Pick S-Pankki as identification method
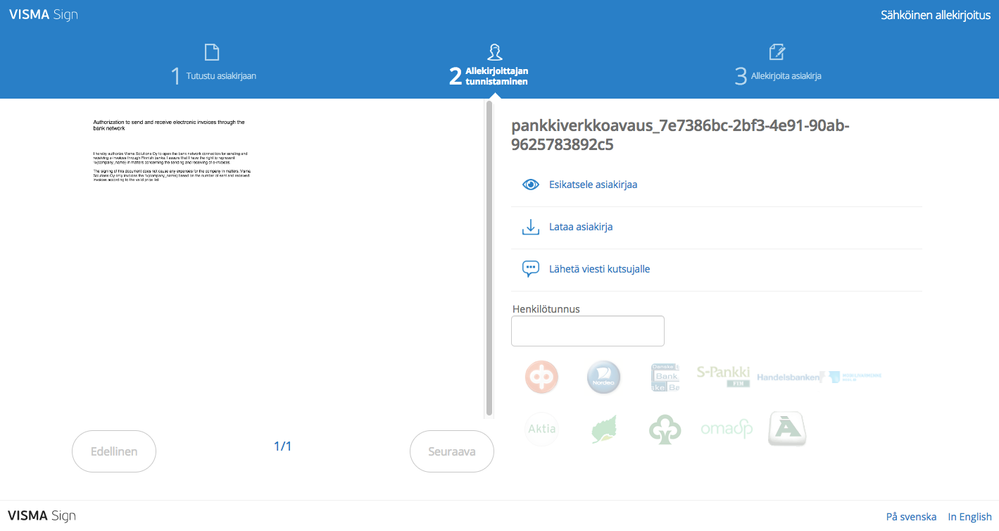999x531 pixels. [x=723, y=376]
